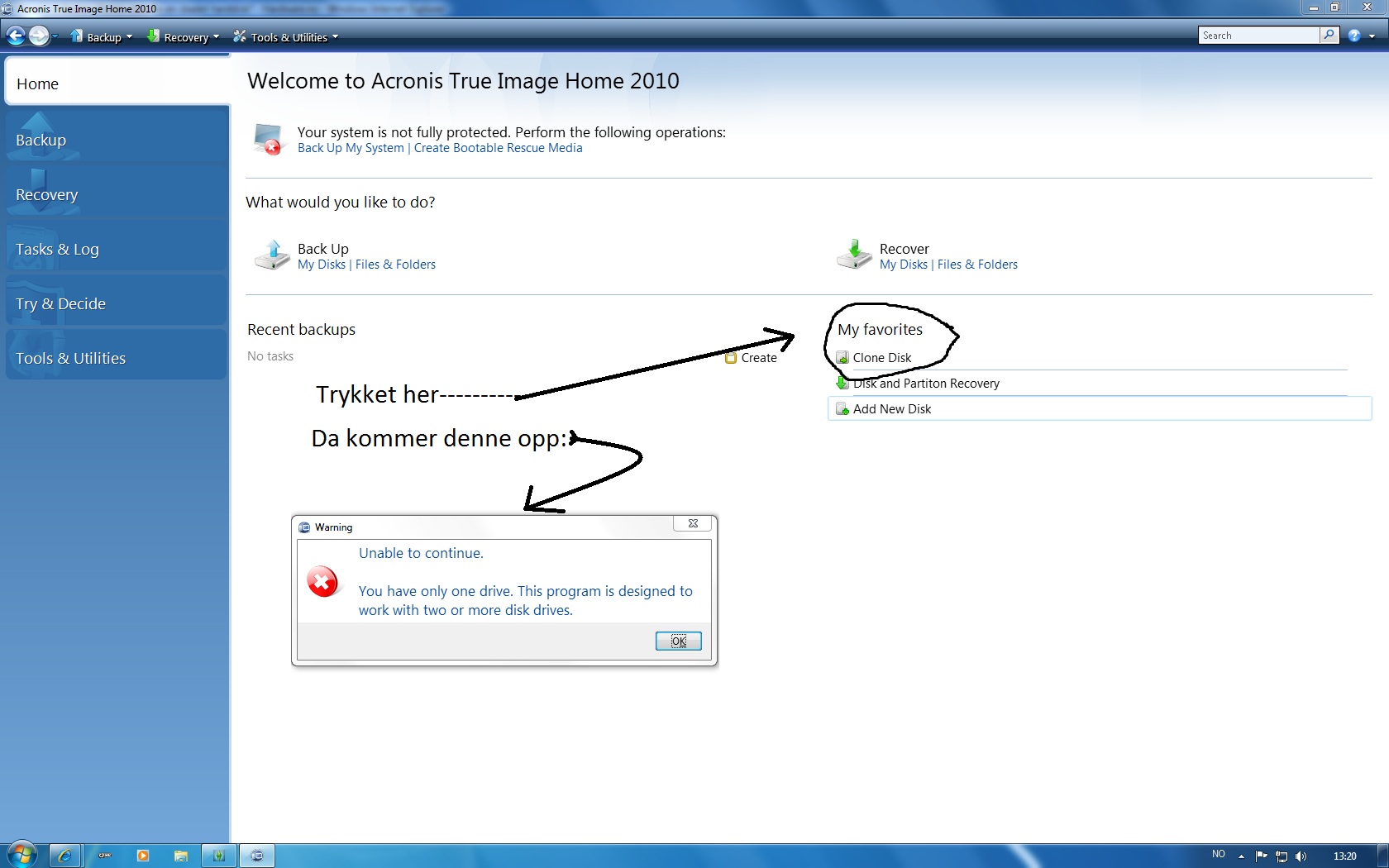
Task: Click Create in Recent backups
Action: (x=751, y=358)
